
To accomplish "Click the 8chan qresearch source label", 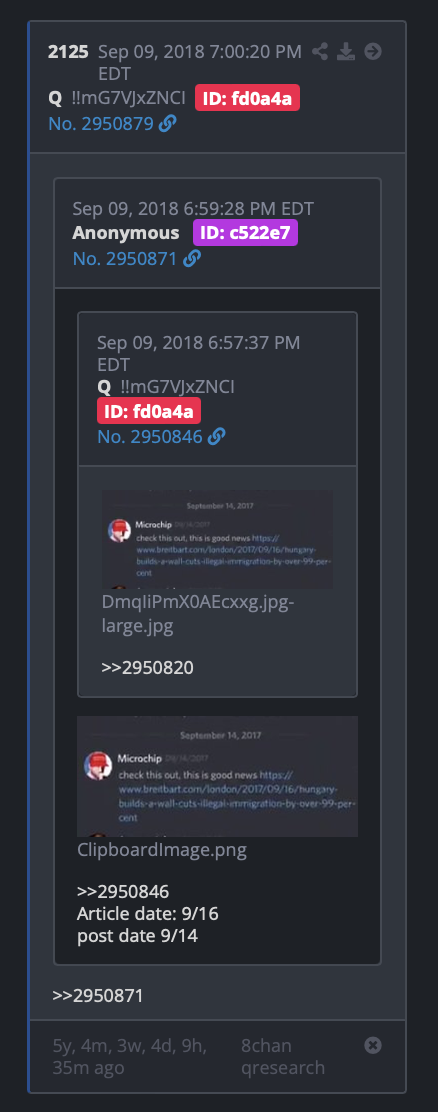I will pyautogui.click(x=283, y=1057).
